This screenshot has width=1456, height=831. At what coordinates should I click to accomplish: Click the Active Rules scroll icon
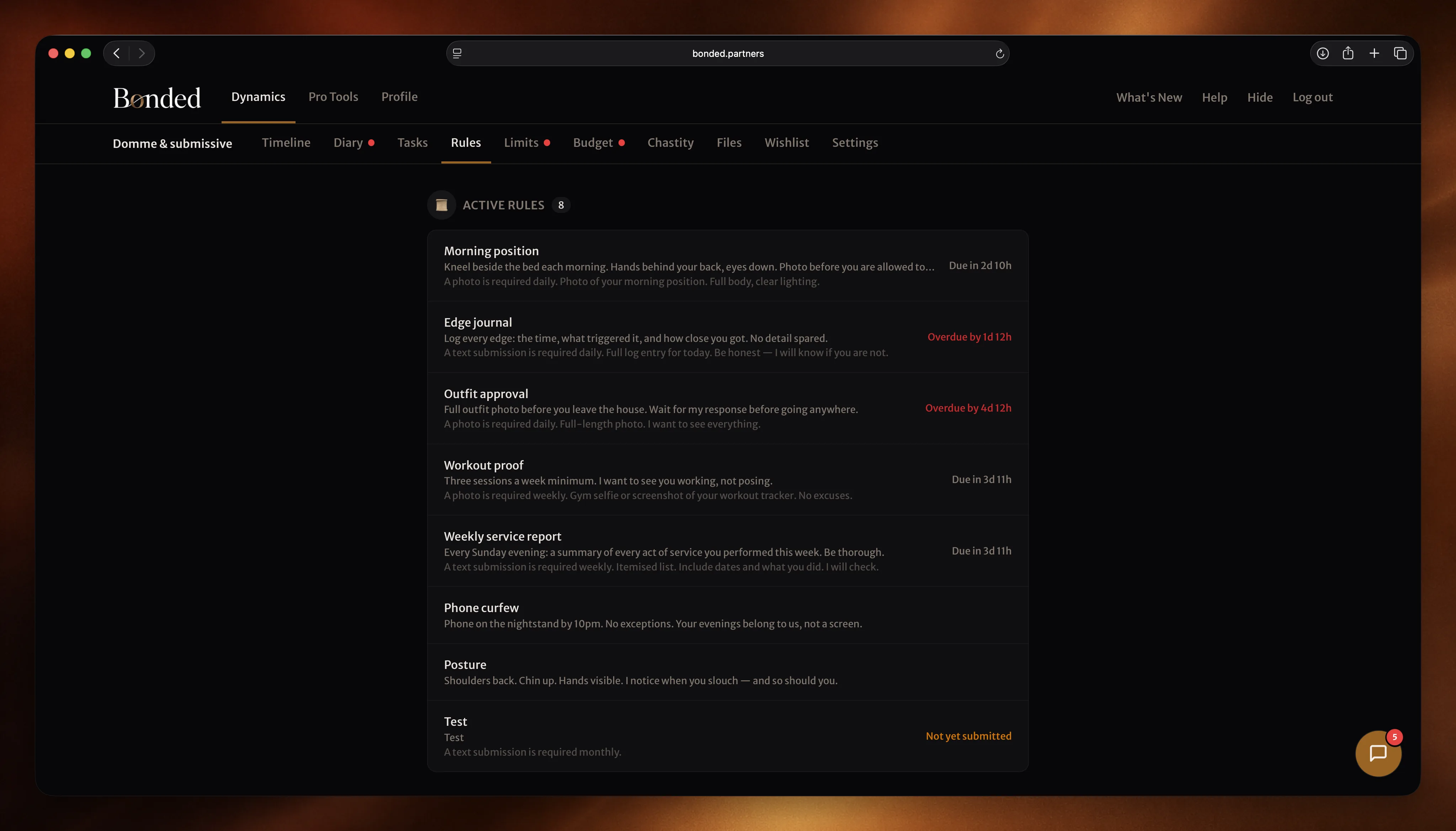click(441, 205)
